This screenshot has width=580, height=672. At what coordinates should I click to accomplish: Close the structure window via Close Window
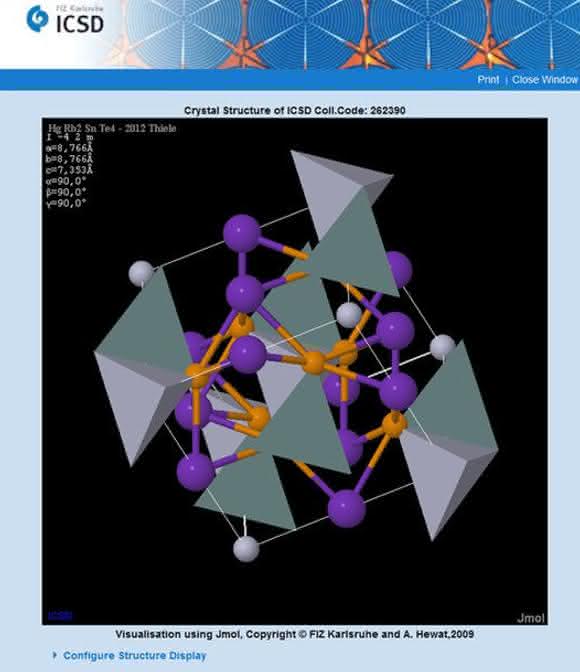545,80
